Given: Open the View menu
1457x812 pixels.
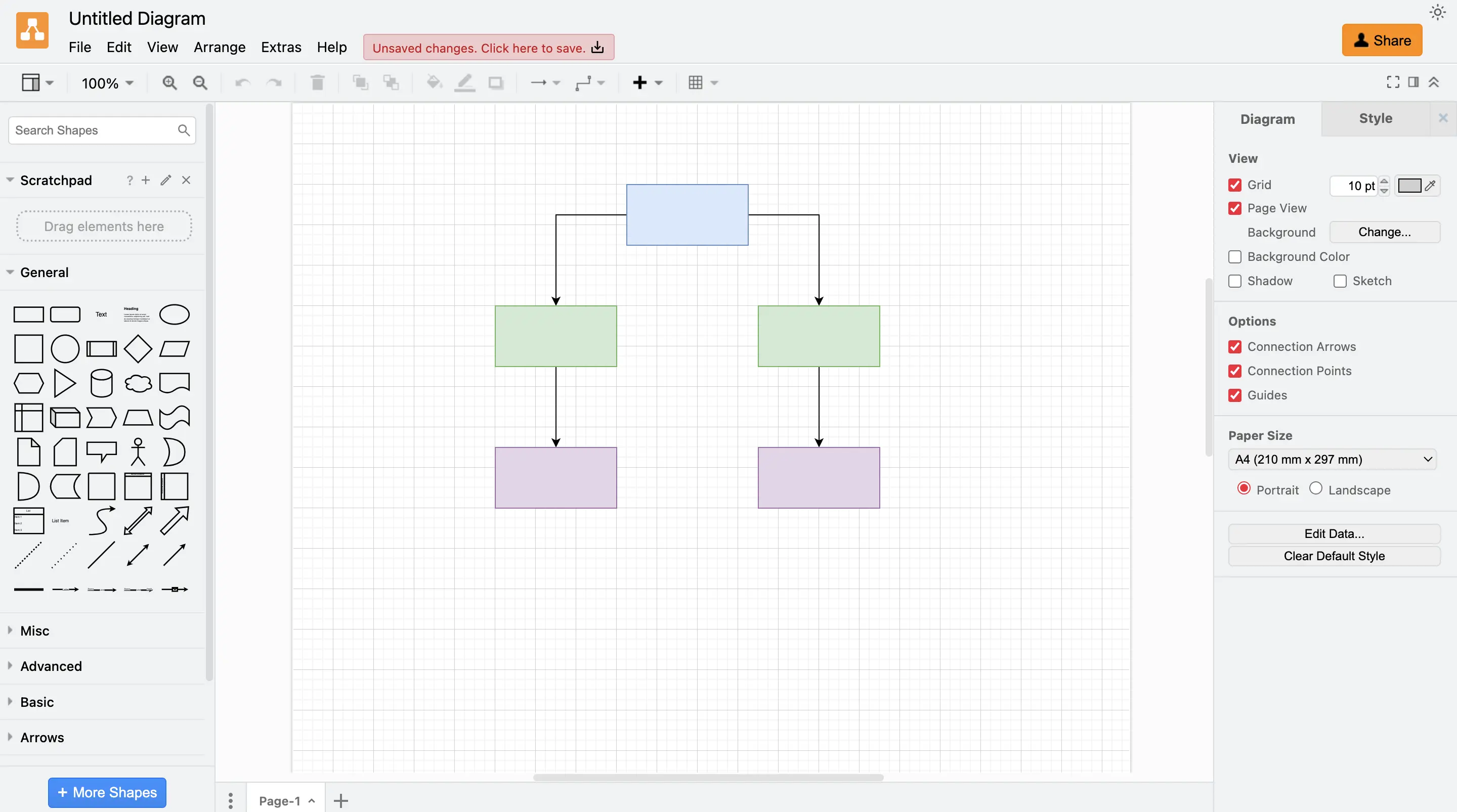Looking at the screenshot, I should 162,47.
